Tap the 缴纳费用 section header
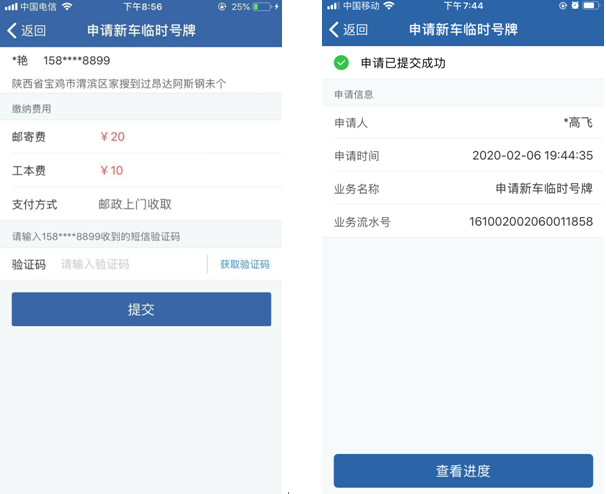Viewport: 606px width, 494px height. tap(31, 109)
